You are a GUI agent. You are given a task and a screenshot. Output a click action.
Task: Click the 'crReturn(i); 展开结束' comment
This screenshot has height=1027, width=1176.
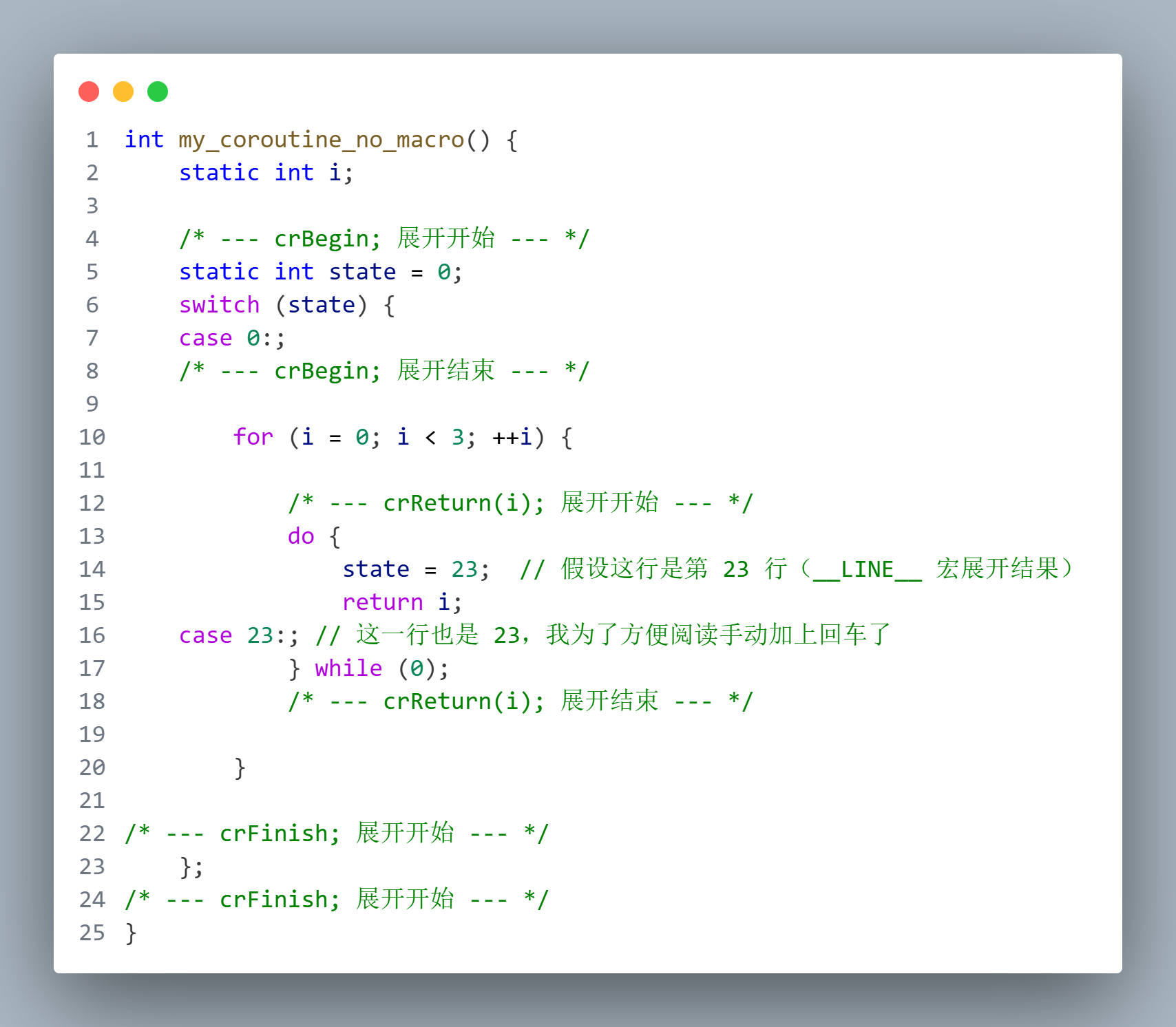coord(520,701)
